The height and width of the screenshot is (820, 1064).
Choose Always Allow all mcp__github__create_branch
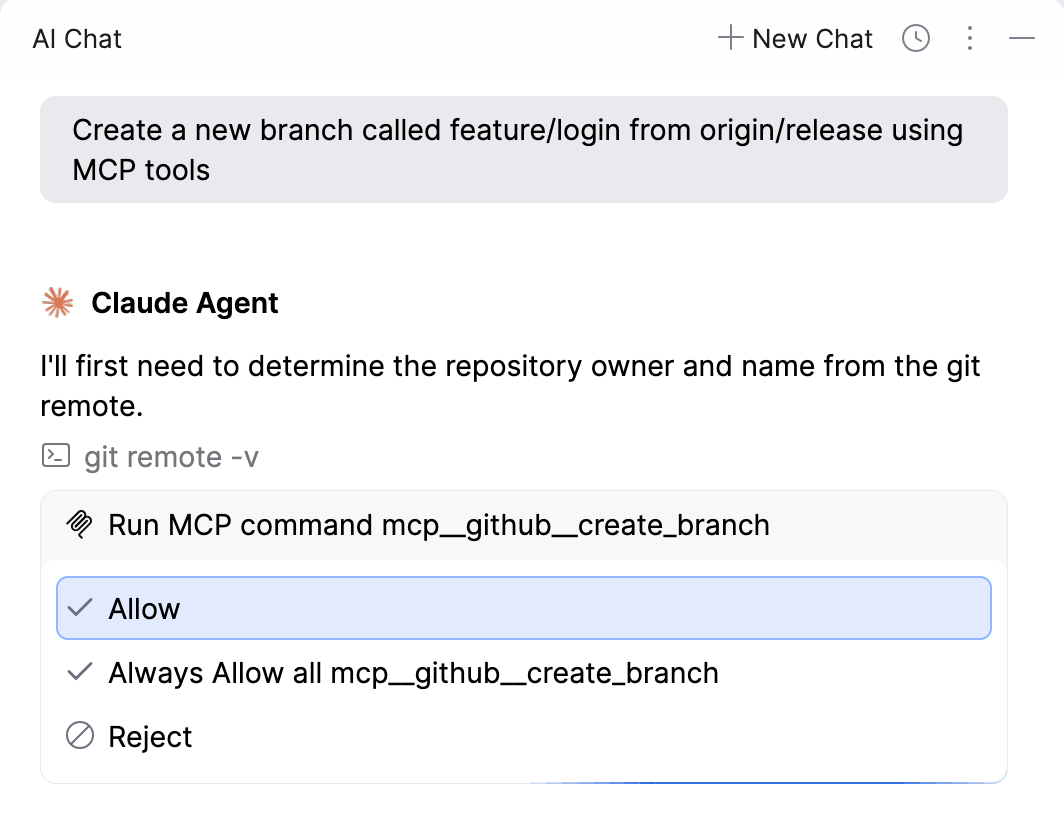click(x=524, y=673)
